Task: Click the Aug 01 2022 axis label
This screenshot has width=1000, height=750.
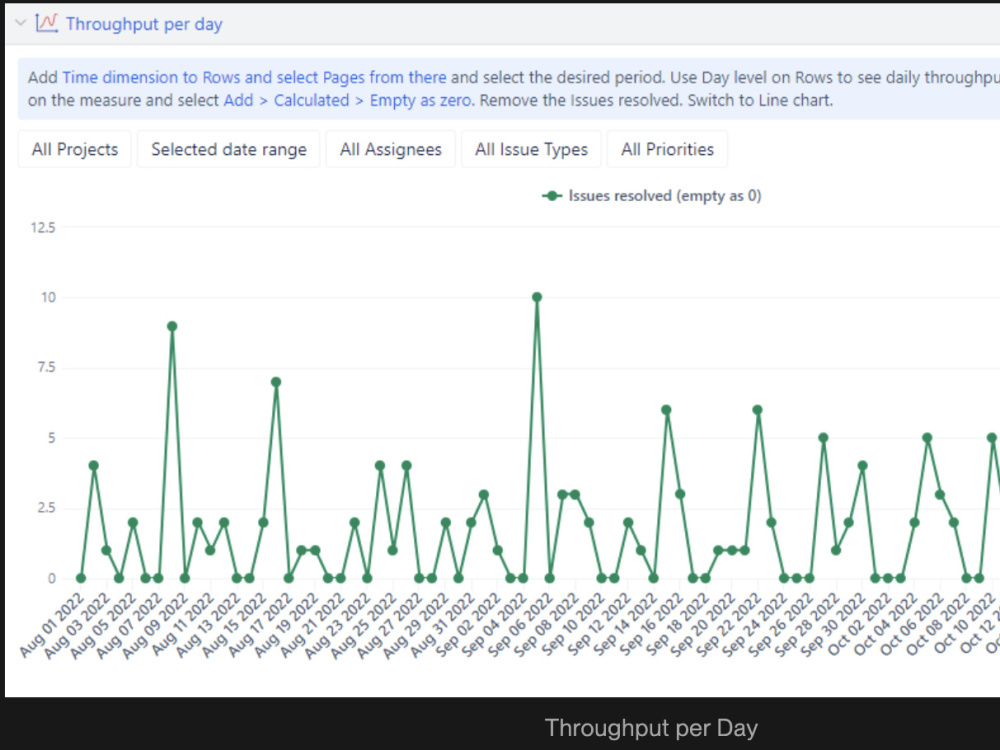Action: tap(52, 624)
